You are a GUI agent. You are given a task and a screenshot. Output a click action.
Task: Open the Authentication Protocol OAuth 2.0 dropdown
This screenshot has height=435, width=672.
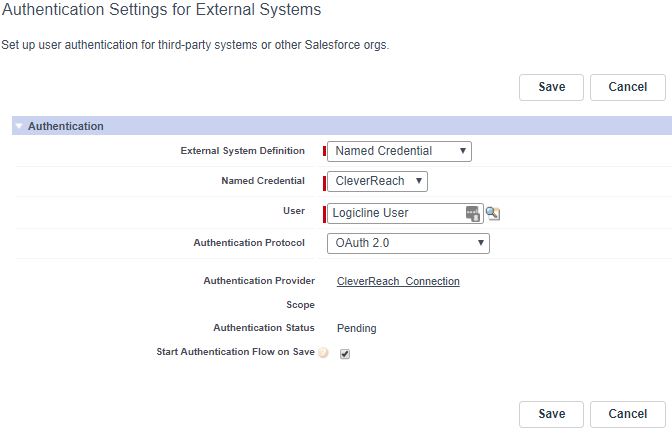coord(408,243)
